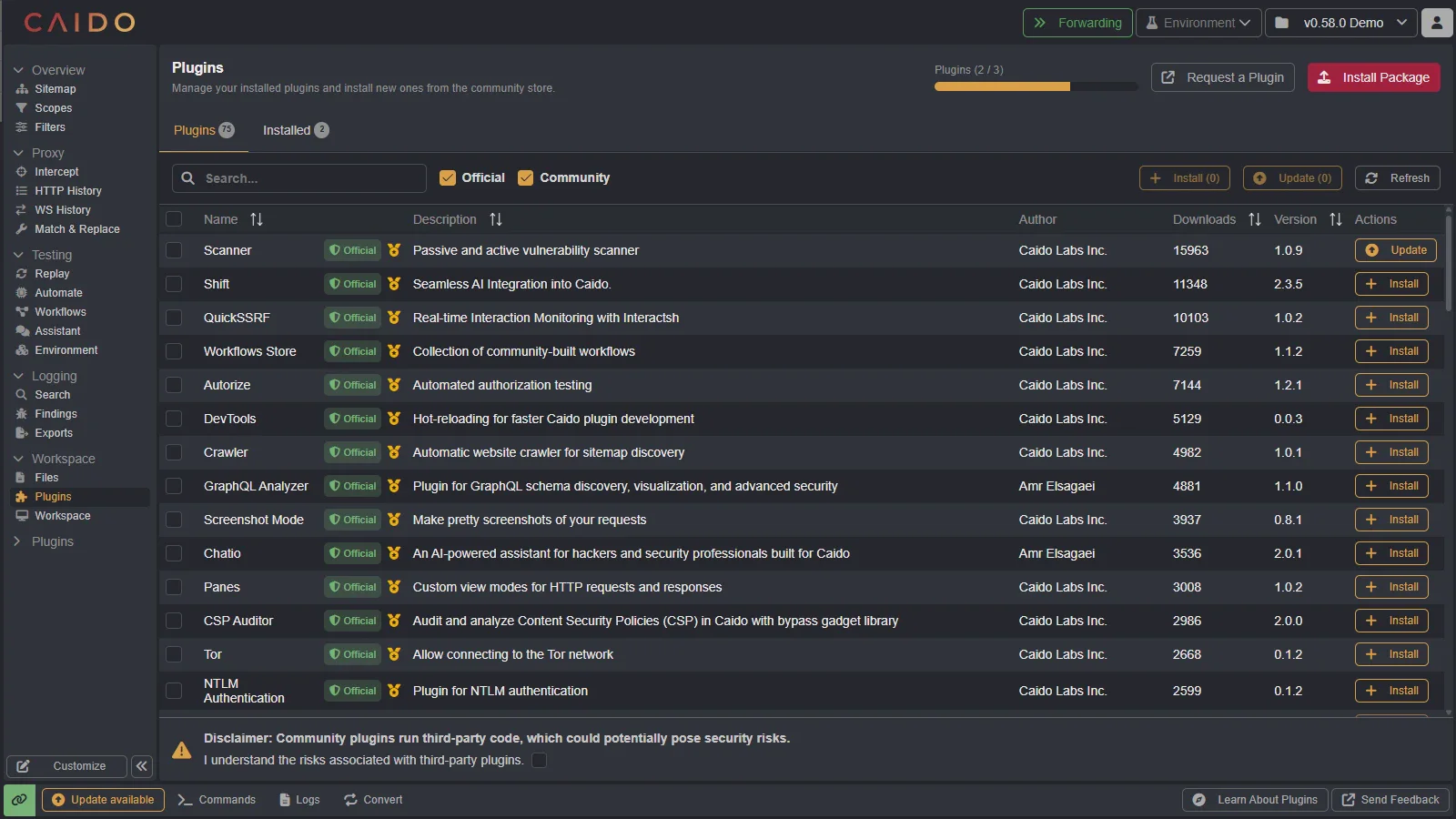Open the Replay tool
The image size is (1456, 819).
click(52, 274)
